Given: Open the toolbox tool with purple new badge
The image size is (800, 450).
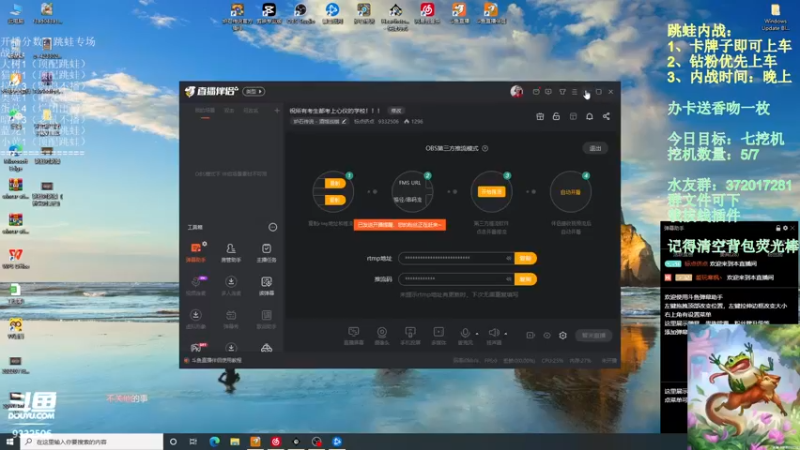Looking at the screenshot, I should tap(196, 286).
